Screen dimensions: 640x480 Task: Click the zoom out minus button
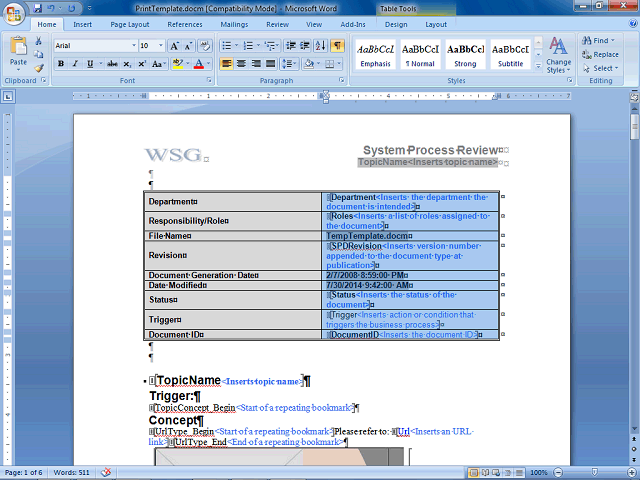558,472
